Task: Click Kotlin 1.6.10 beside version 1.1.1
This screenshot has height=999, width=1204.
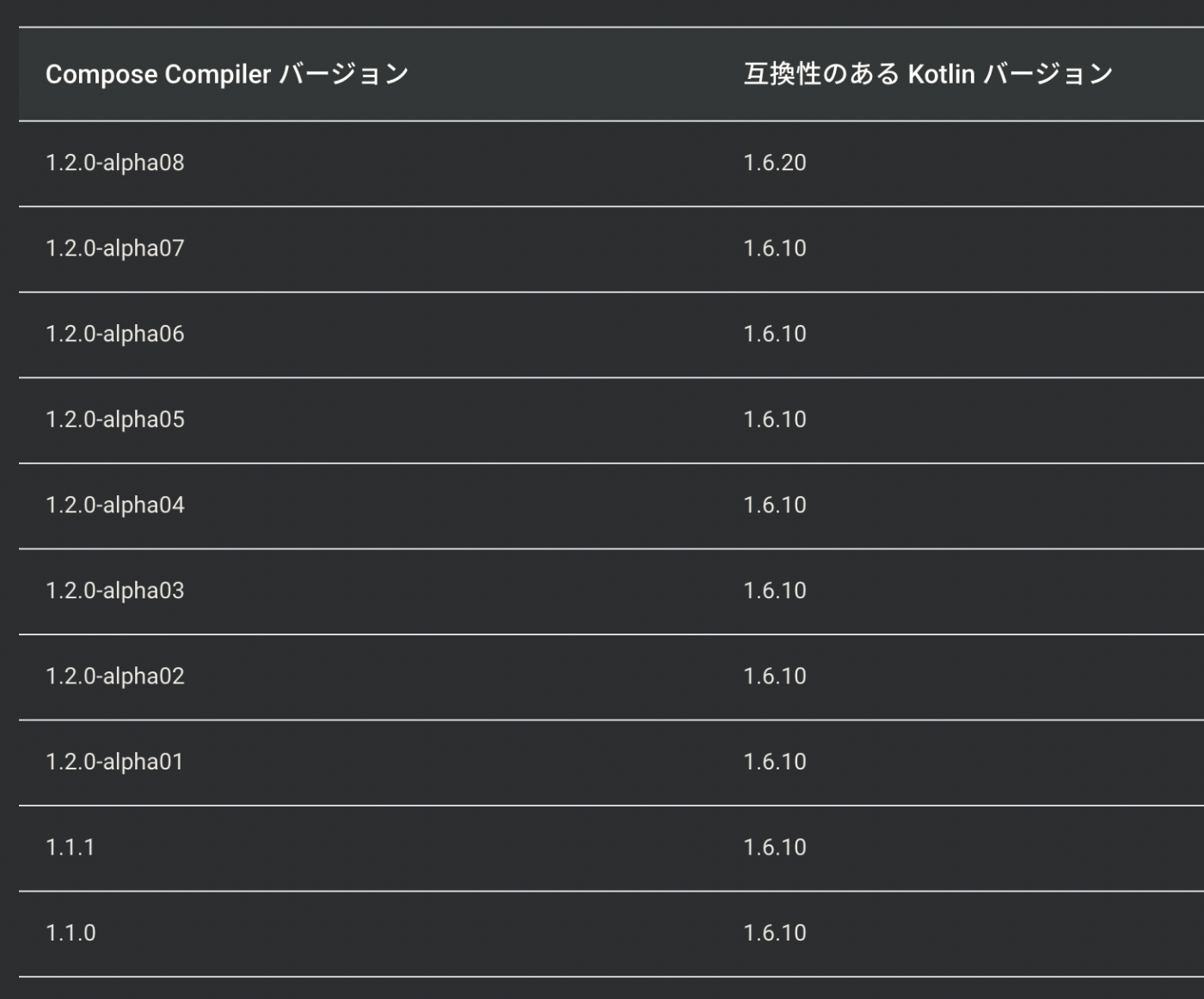Action: [x=775, y=848]
